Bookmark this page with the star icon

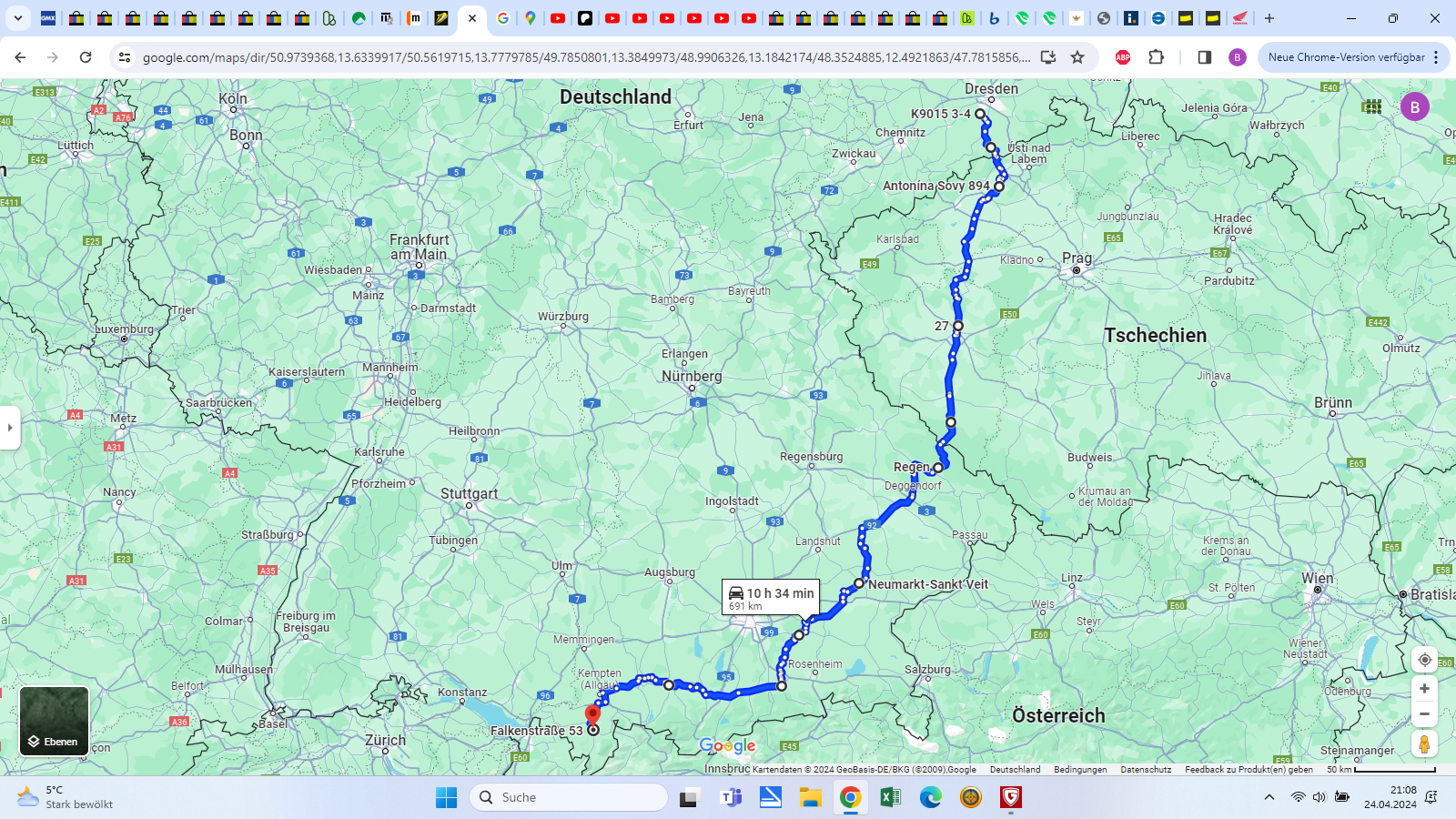click(x=1077, y=57)
